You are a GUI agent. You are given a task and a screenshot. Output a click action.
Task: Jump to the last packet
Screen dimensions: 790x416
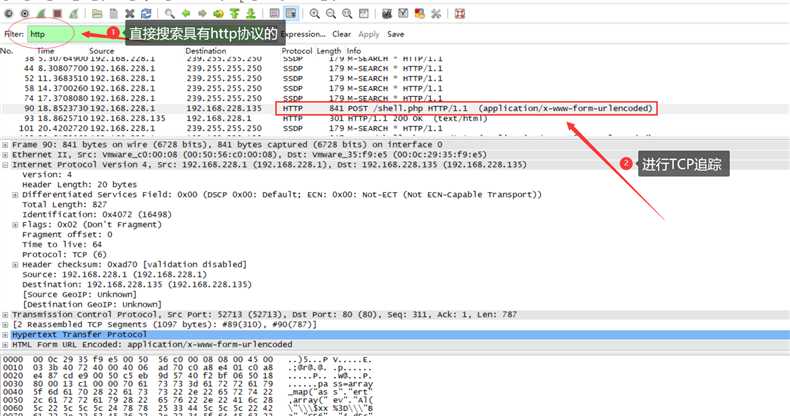point(250,14)
